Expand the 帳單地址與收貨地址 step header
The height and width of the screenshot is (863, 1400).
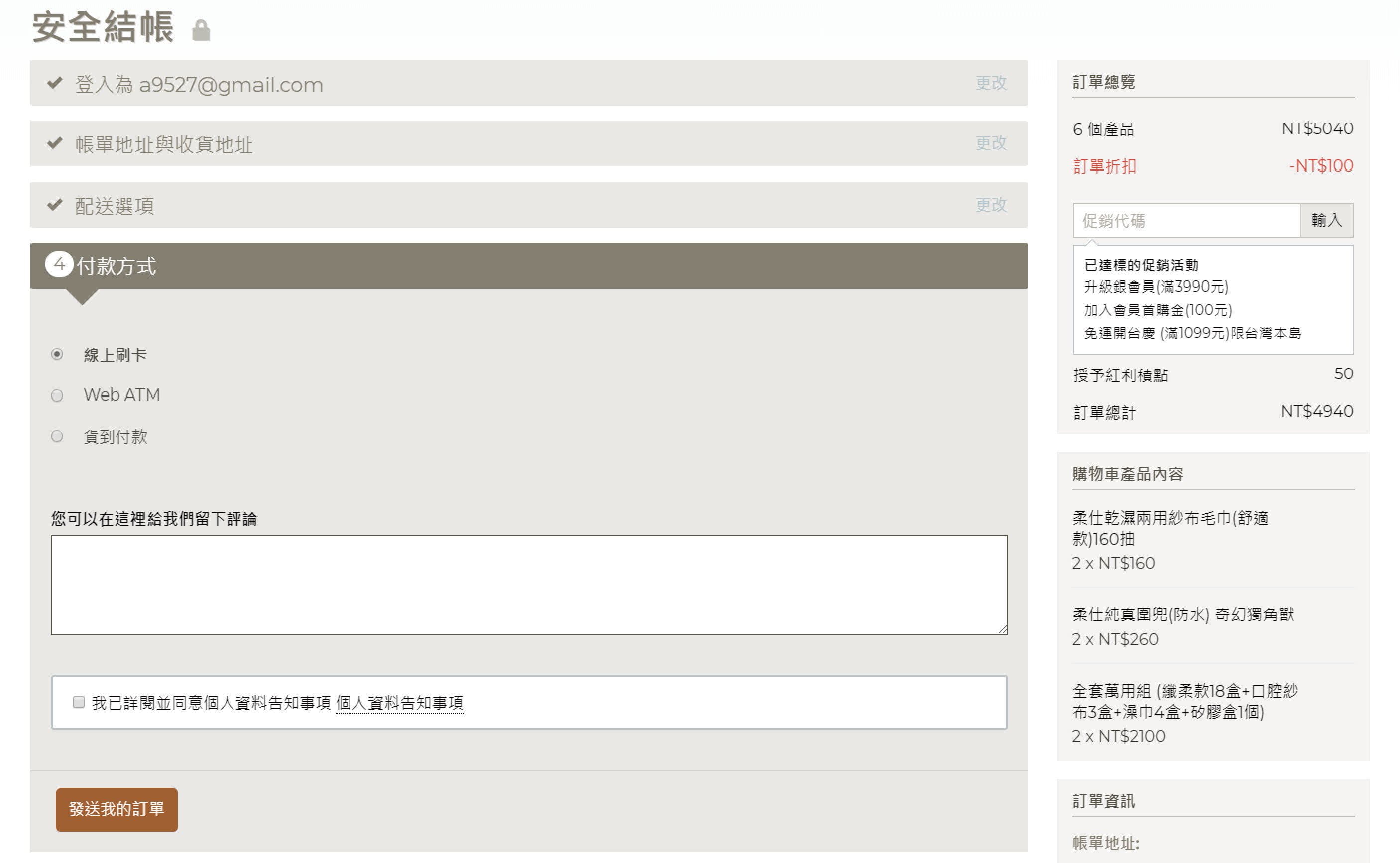coord(164,145)
